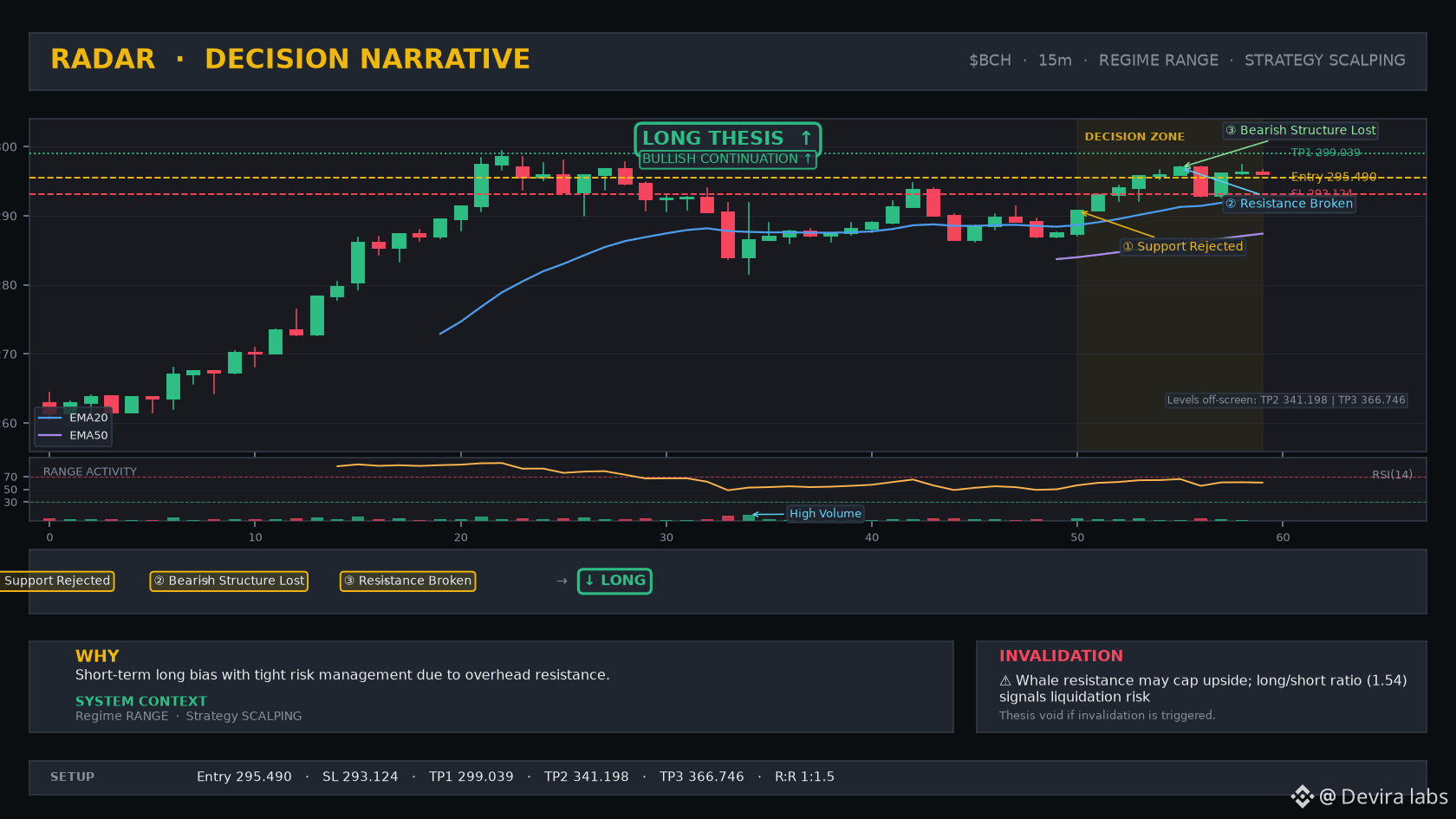Click the DECISION ZONE label on the chart
The height and width of the screenshot is (819, 1456).
tap(1134, 137)
